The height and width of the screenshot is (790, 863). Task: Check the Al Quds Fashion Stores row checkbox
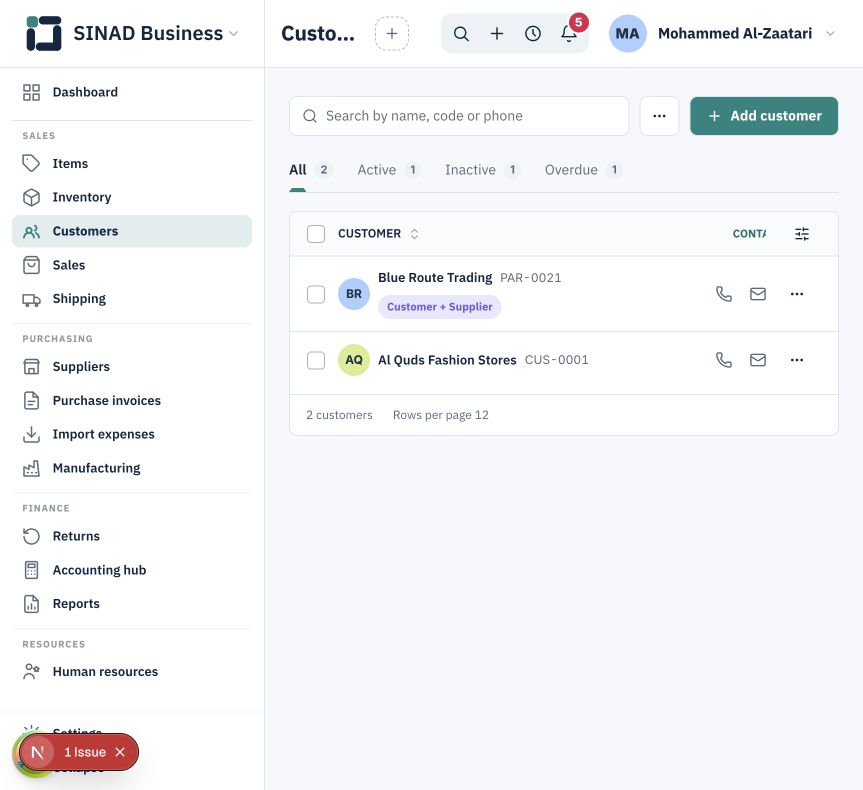point(316,360)
